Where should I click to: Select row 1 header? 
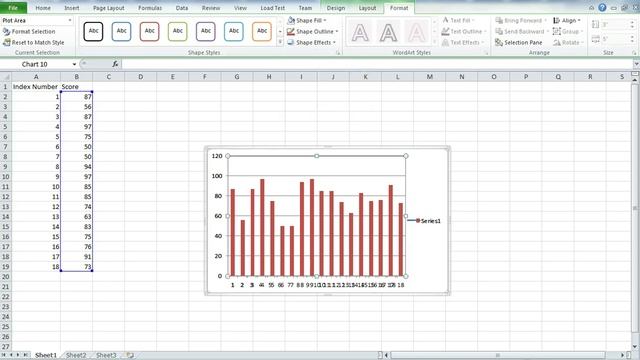[x=6, y=87]
